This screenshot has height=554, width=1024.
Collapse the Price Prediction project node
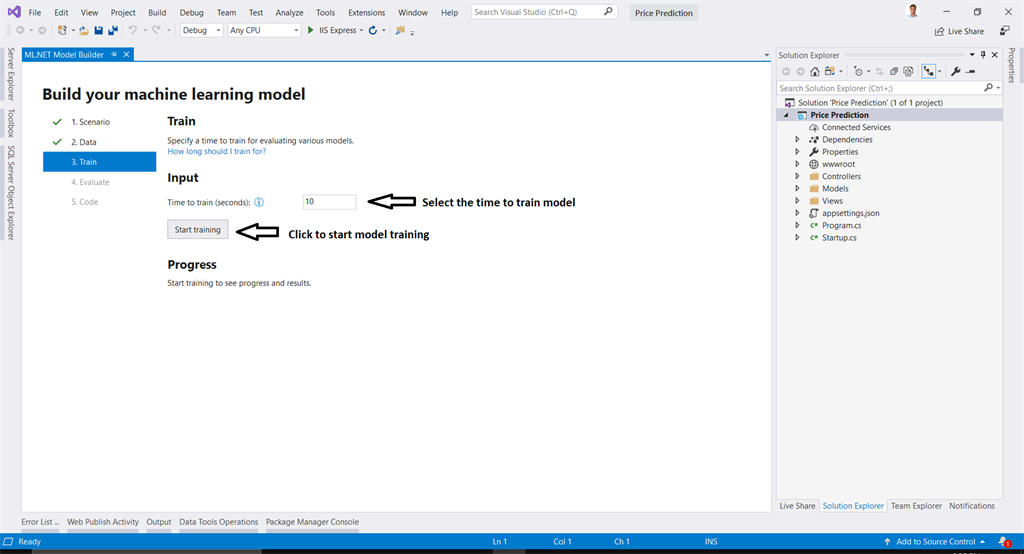point(786,115)
